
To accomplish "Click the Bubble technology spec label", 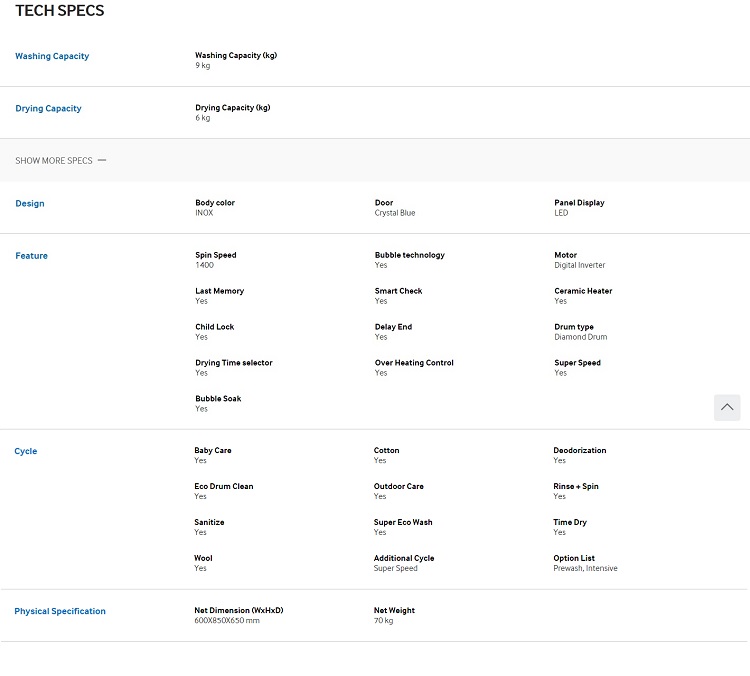I will 409,255.
